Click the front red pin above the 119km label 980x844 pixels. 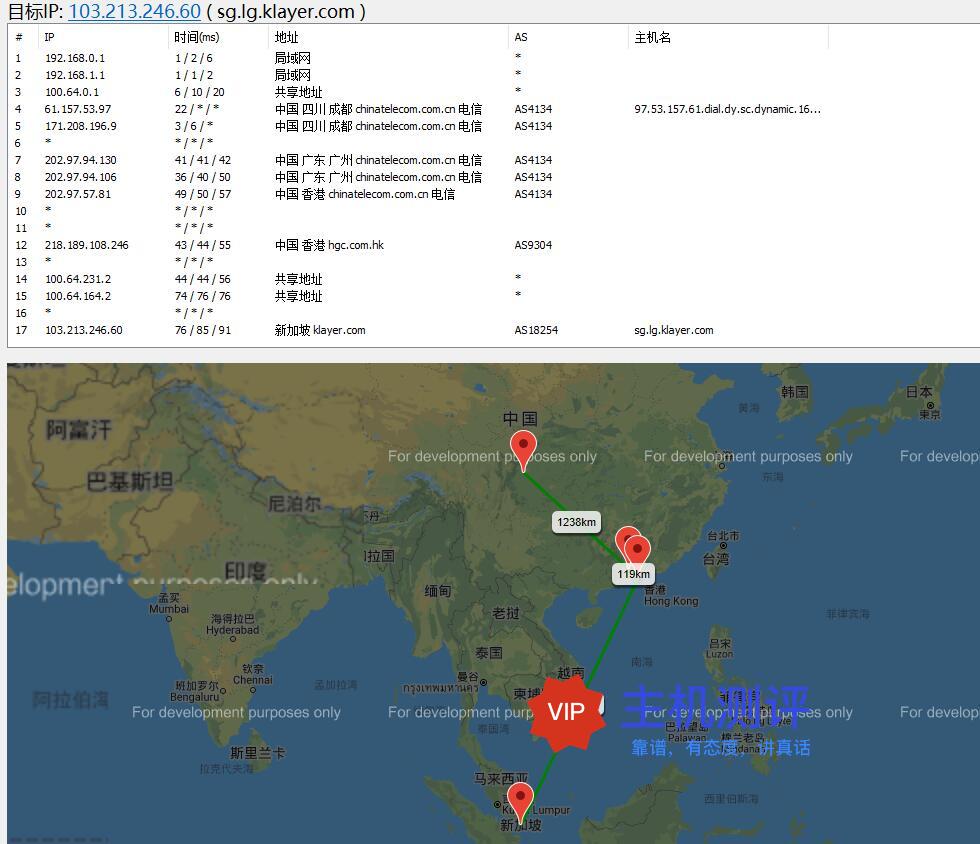(x=637, y=552)
